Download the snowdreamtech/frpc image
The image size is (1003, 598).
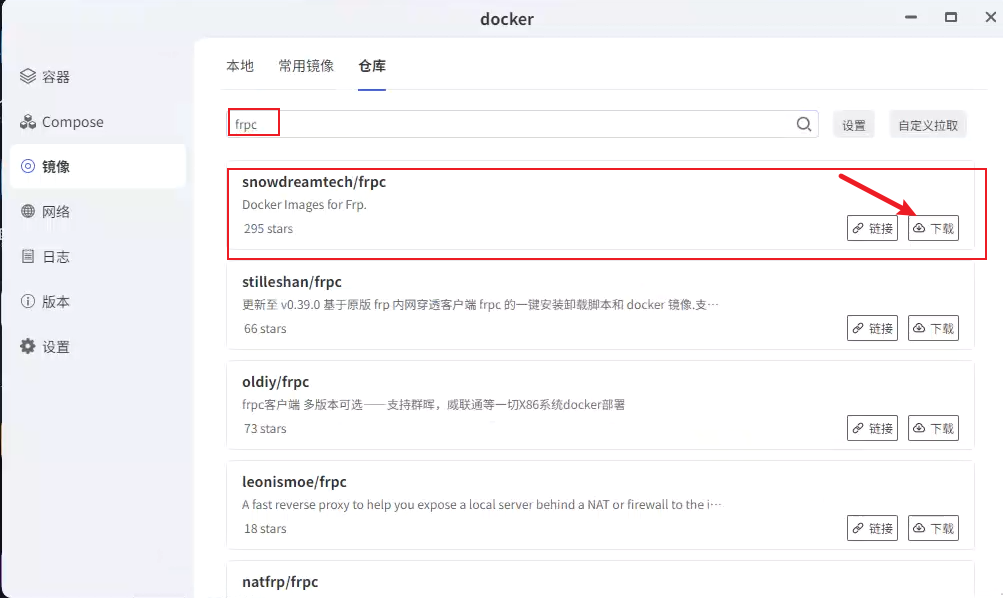(933, 228)
